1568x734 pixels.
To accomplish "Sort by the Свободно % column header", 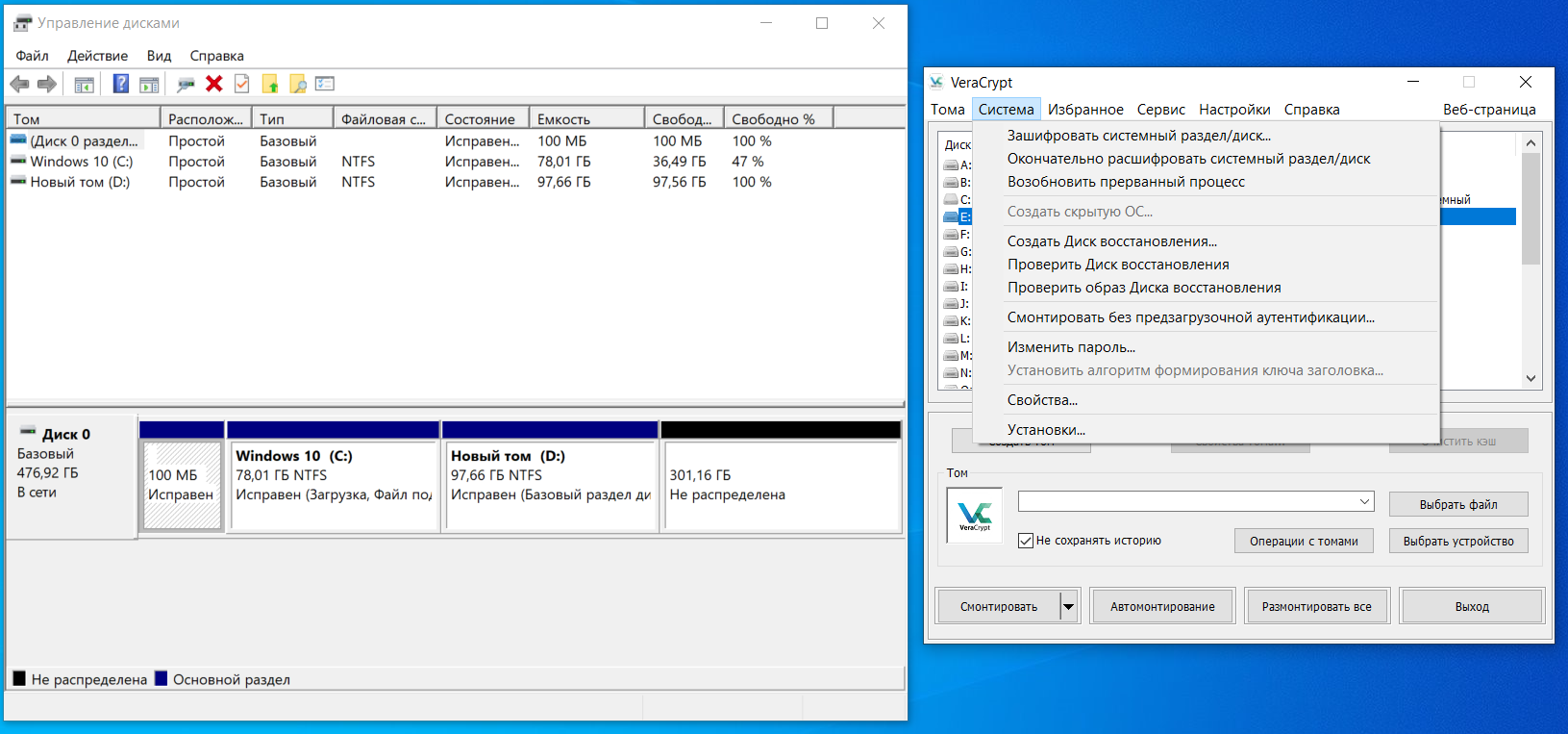I will click(778, 119).
